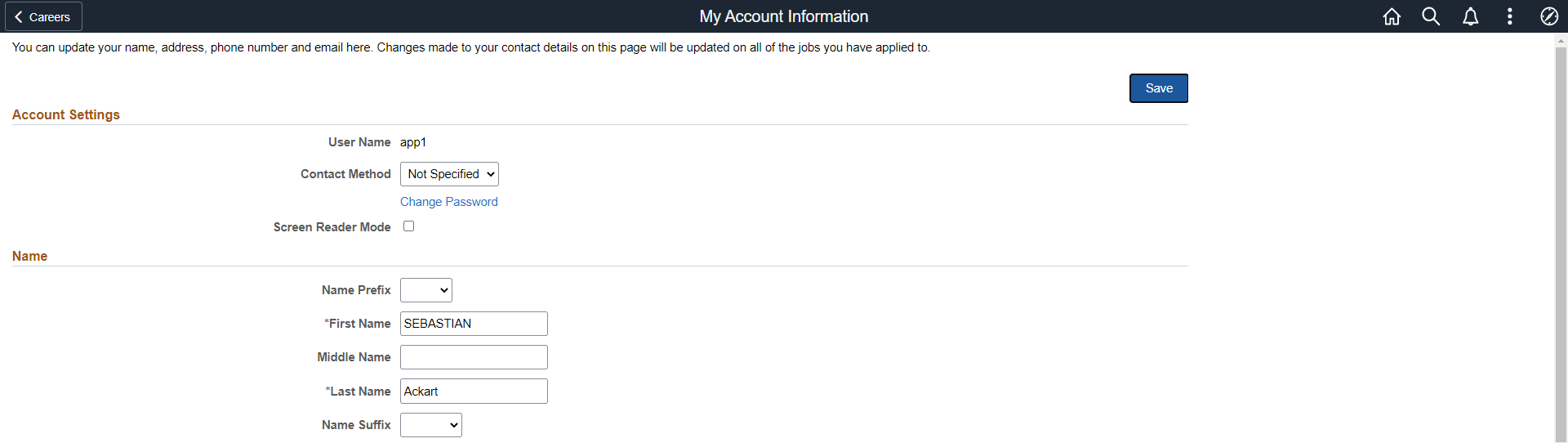Focus the Middle Name text box
The image size is (1568, 443).
click(x=474, y=357)
